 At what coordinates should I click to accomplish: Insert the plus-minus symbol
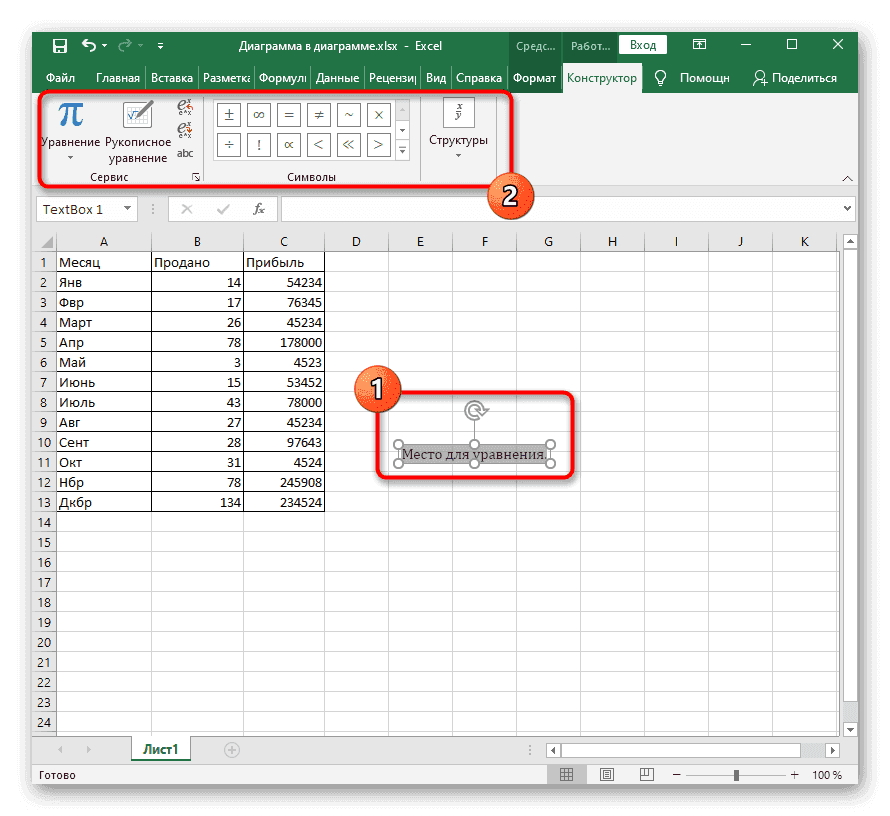(229, 115)
